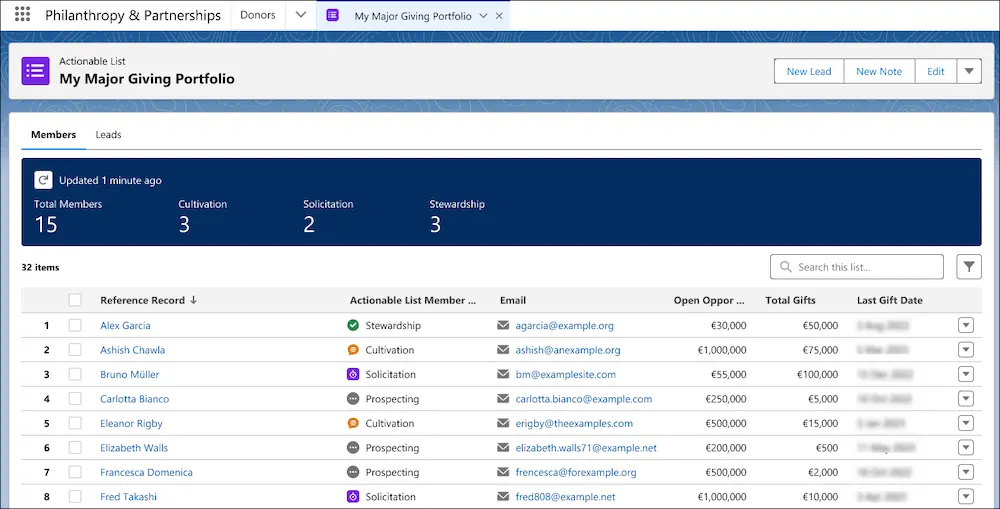Open row actions menu for Elizabeth Walls
This screenshot has width=1000, height=509.
(x=966, y=448)
